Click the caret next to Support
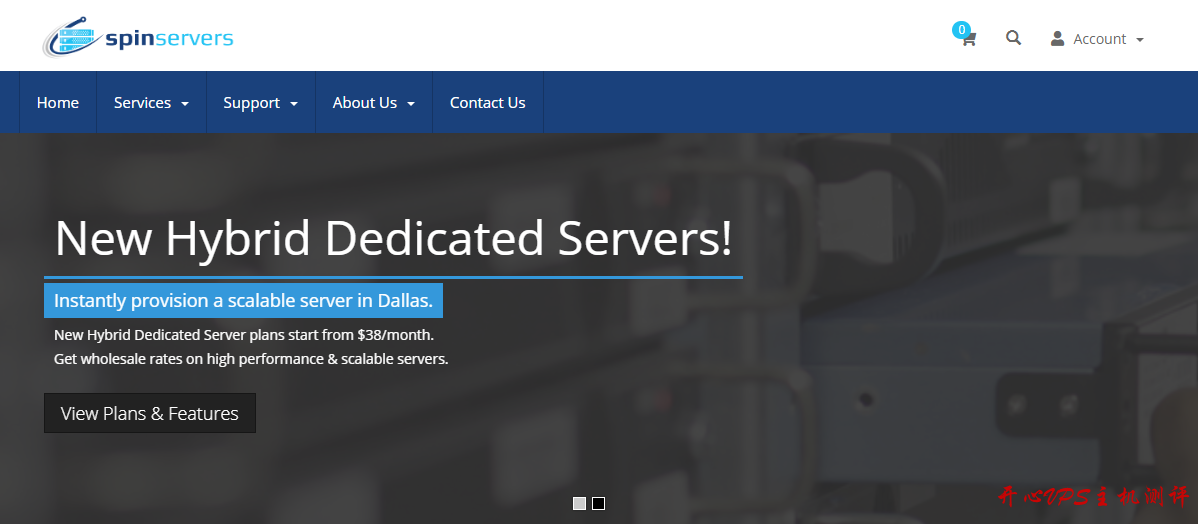The width and height of the screenshot is (1198, 524). tap(294, 104)
